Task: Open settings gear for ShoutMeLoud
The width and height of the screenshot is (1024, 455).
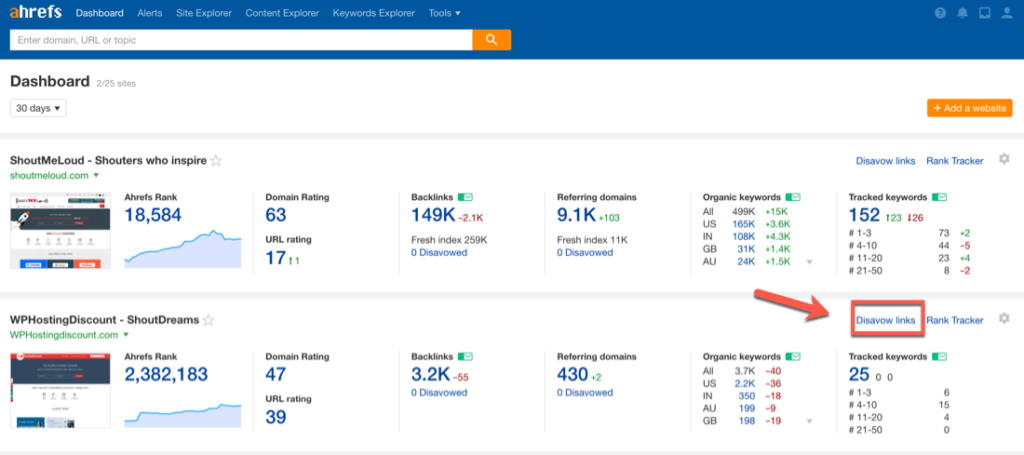Action: pos(1004,159)
